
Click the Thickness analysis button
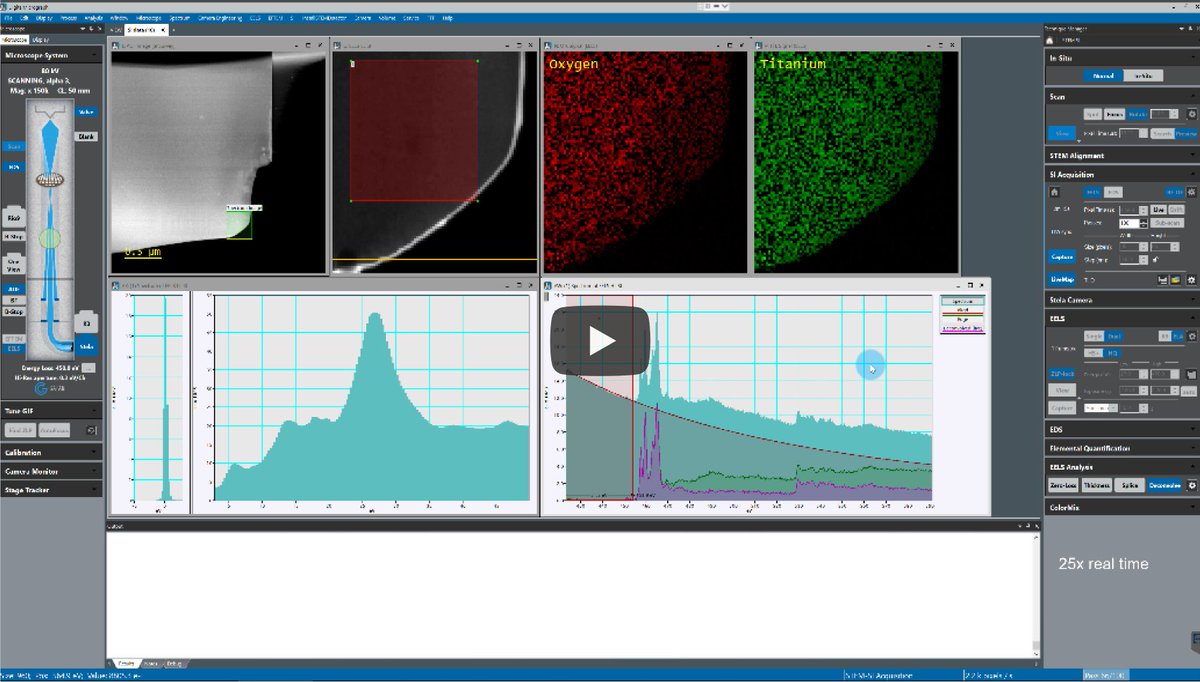point(1097,485)
